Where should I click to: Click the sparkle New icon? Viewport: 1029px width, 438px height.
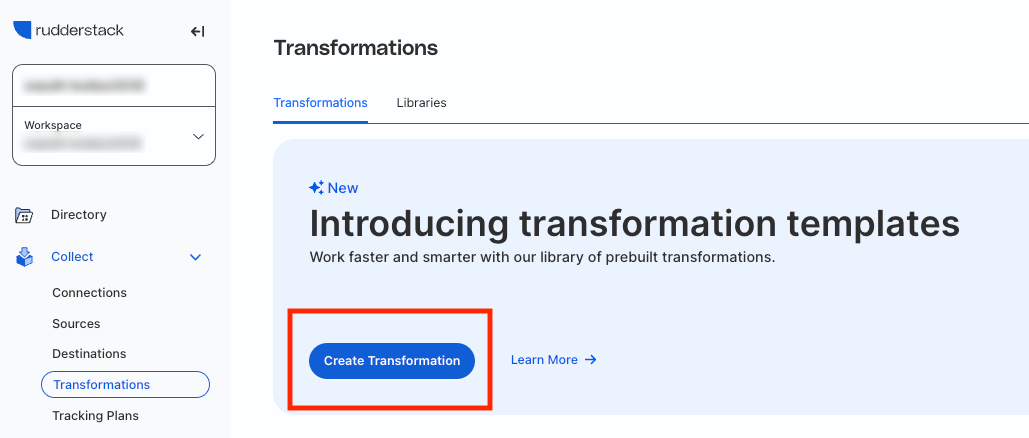(316, 188)
